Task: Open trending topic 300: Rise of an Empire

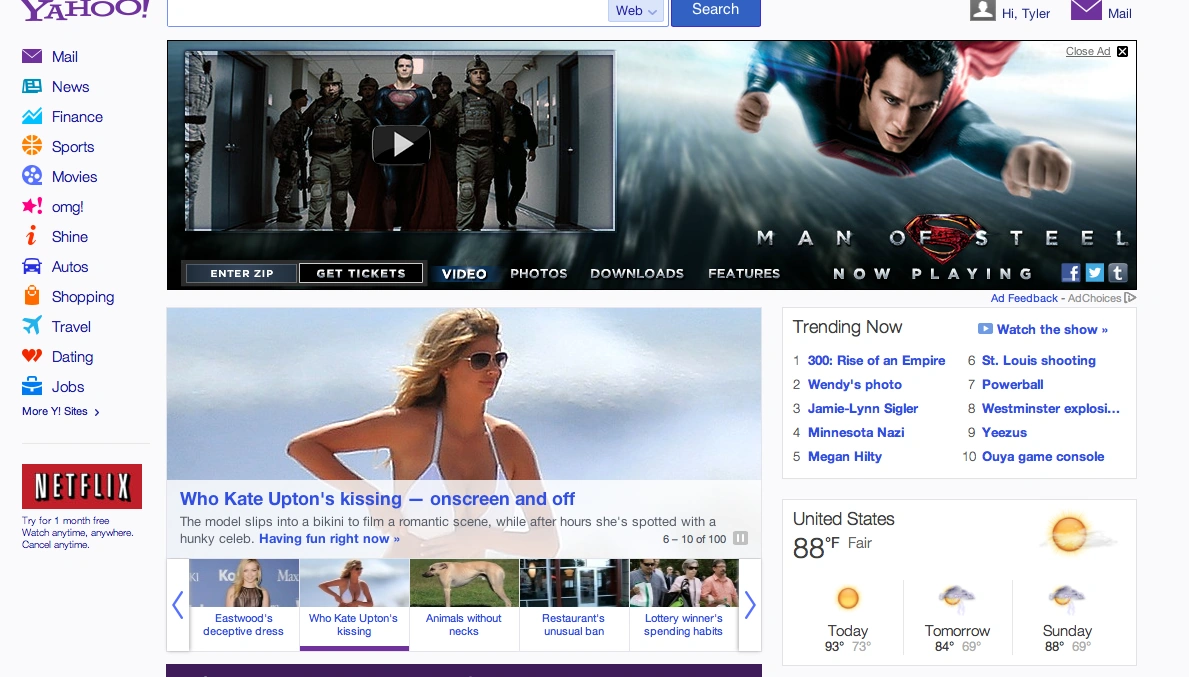Action: (876, 360)
